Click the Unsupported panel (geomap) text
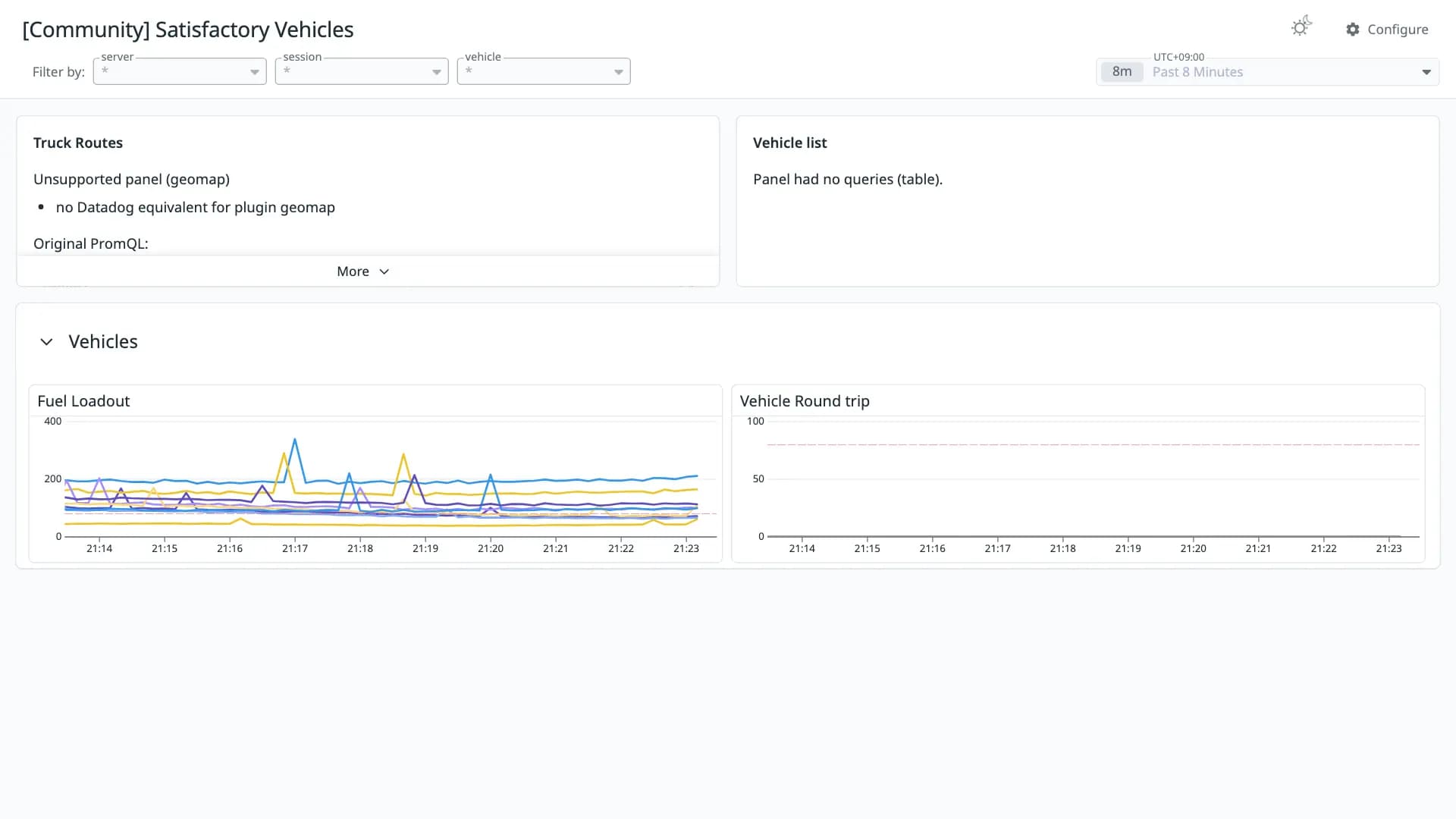 (x=131, y=180)
